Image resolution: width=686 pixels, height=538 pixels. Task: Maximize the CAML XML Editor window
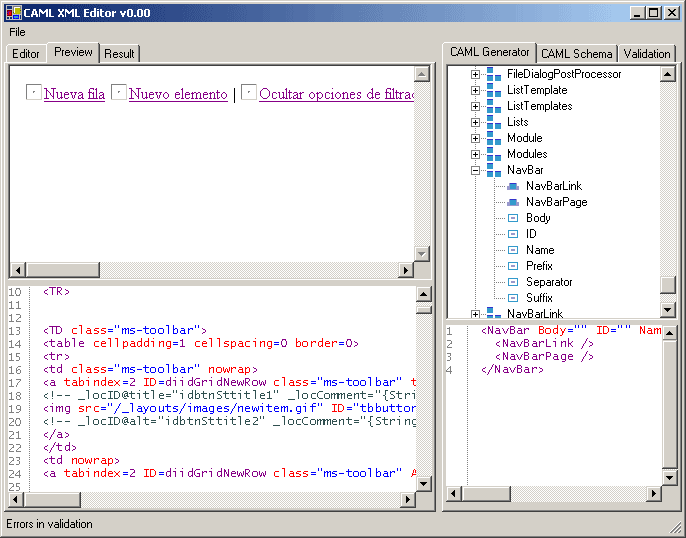click(x=653, y=13)
